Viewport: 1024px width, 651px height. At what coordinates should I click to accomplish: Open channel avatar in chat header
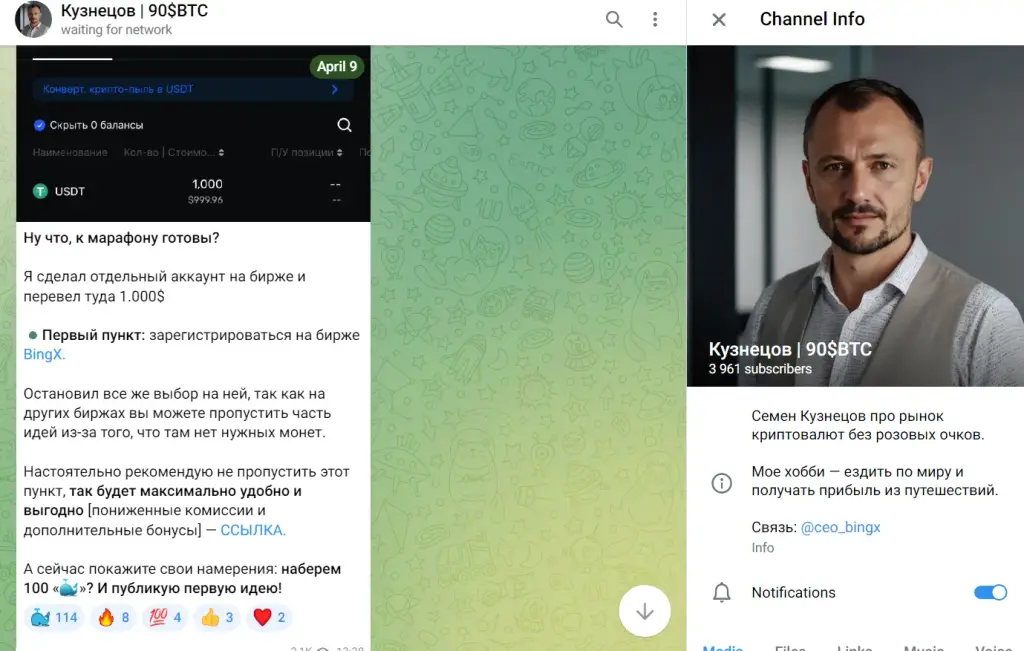33,19
